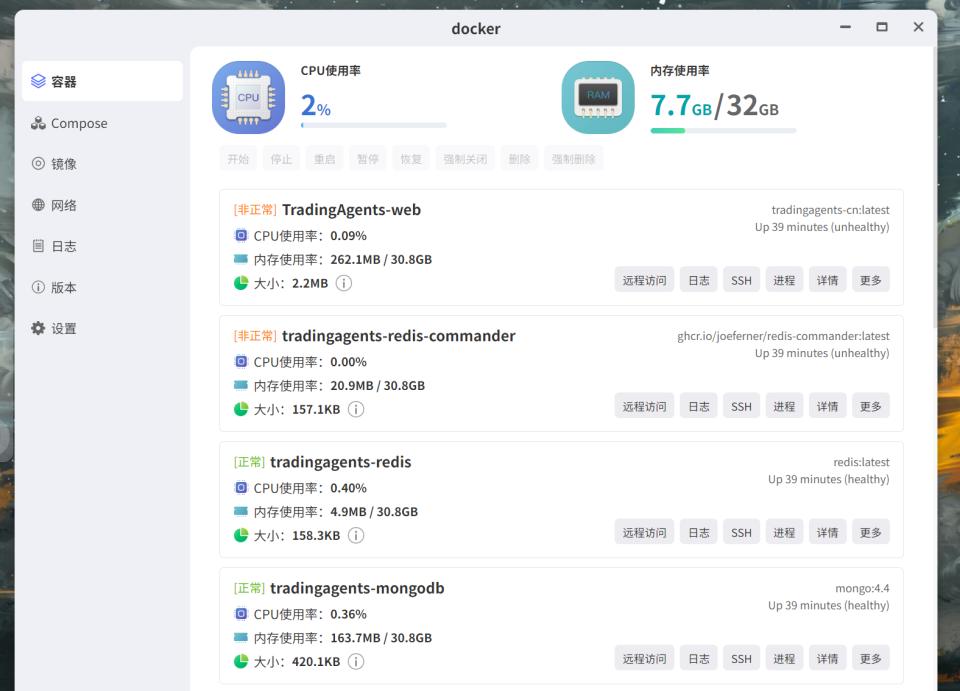Click CPU chip icon beside 0.36% usage
960x691 pixels.
click(x=241, y=613)
